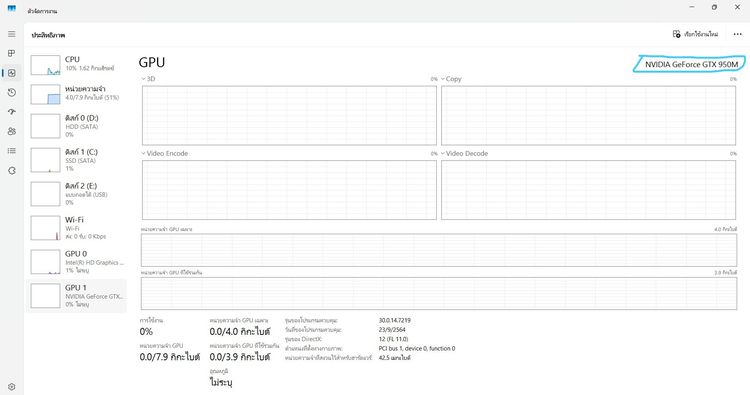Select GPU 1 NVIDIA GeForce entry
750x395 pixels.
click(x=77, y=296)
